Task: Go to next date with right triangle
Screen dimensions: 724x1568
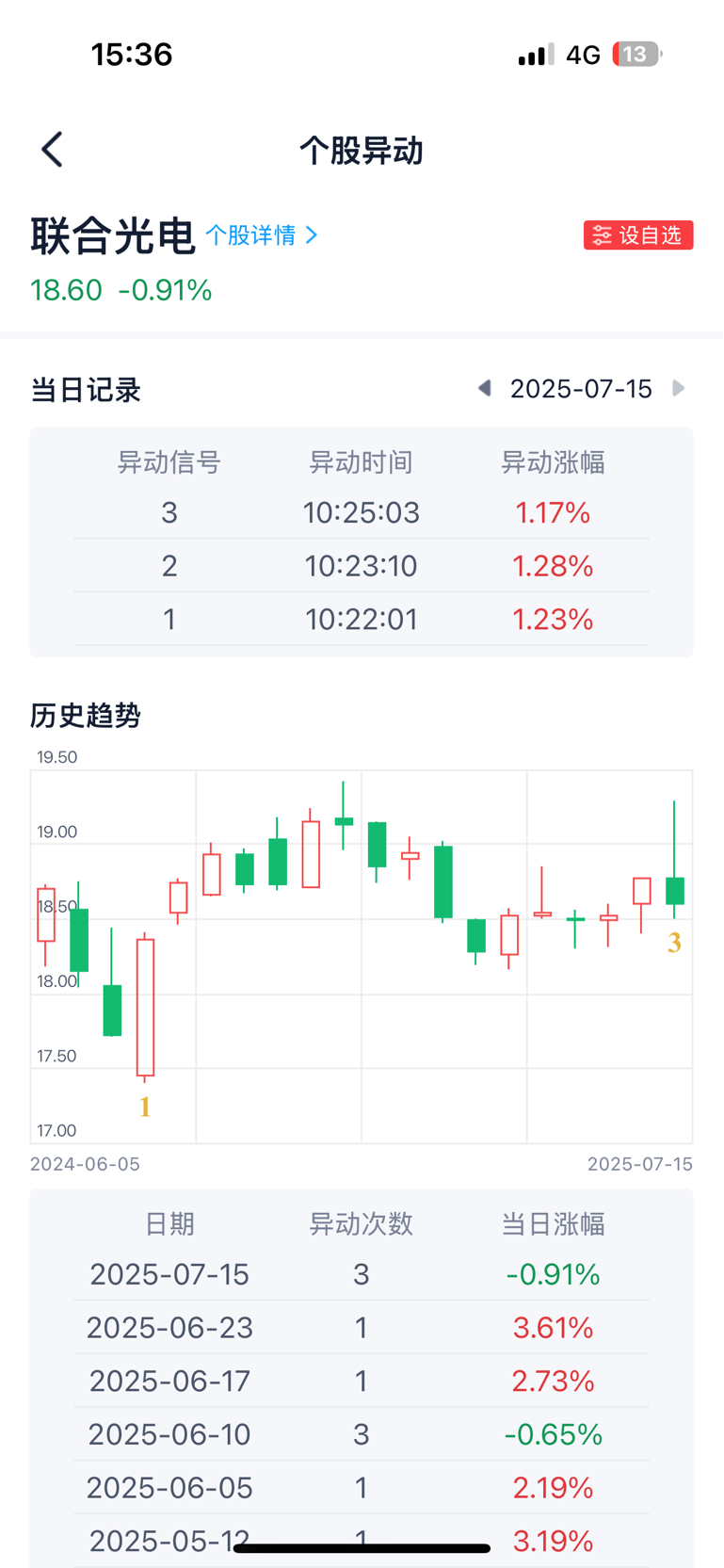Action: 678,388
